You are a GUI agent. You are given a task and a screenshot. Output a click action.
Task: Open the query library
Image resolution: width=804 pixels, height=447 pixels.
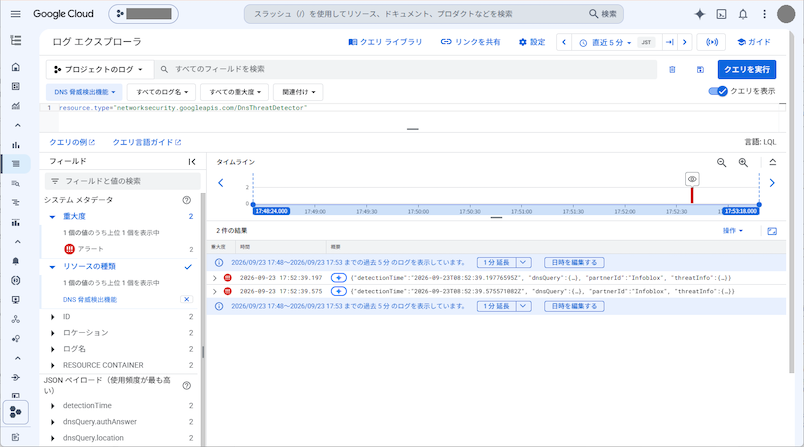[385, 42]
